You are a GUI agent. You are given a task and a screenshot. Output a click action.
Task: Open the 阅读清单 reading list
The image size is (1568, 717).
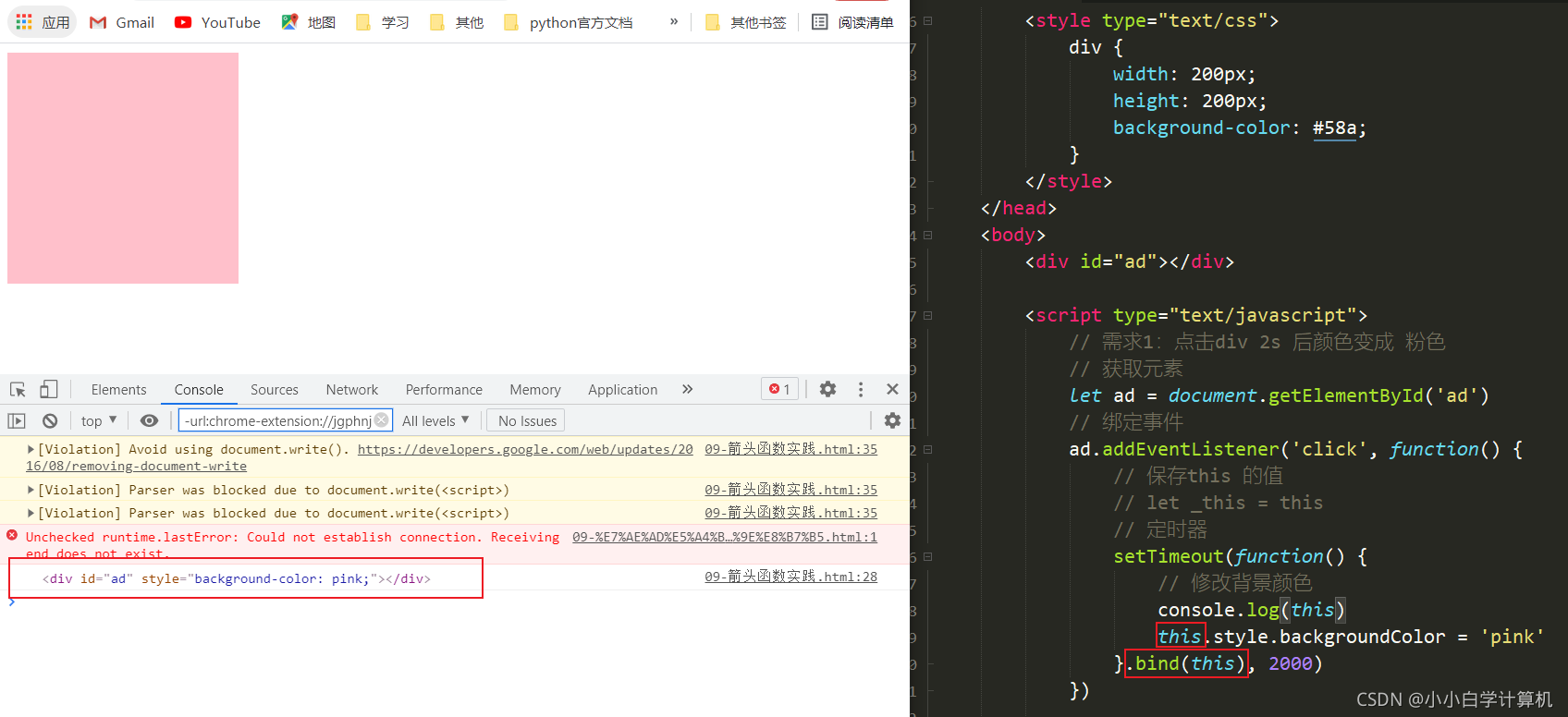coord(852,22)
